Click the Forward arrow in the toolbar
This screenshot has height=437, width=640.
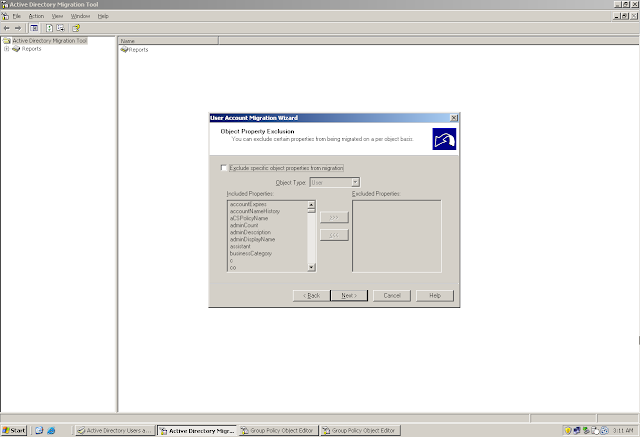click(x=18, y=28)
